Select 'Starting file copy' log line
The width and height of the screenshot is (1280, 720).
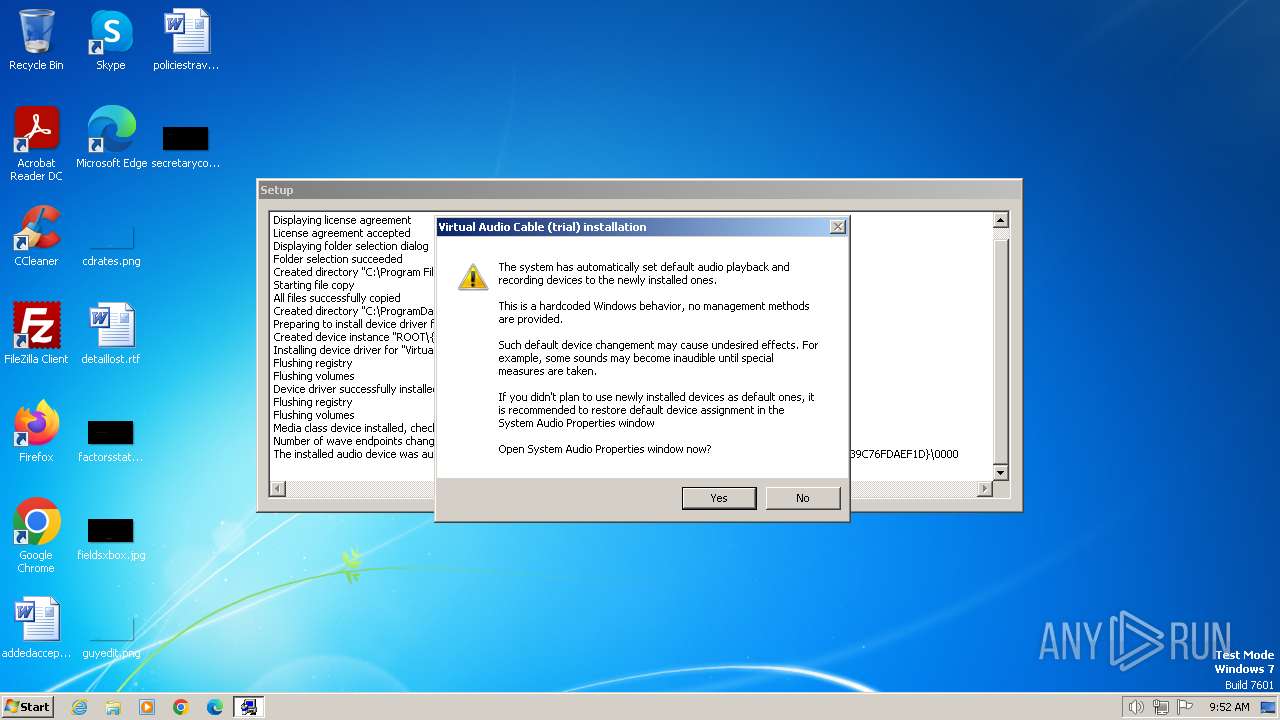click(x=313, y=285)
